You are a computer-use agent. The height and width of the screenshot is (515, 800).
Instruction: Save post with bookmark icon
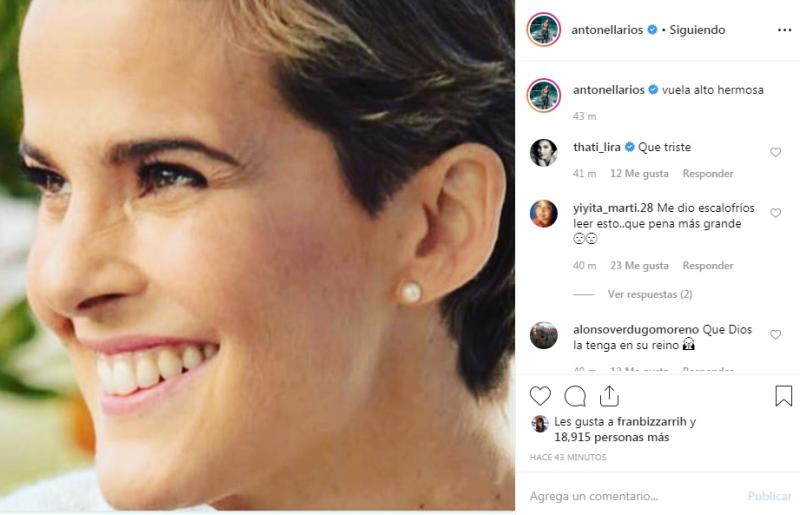point(783,396)
